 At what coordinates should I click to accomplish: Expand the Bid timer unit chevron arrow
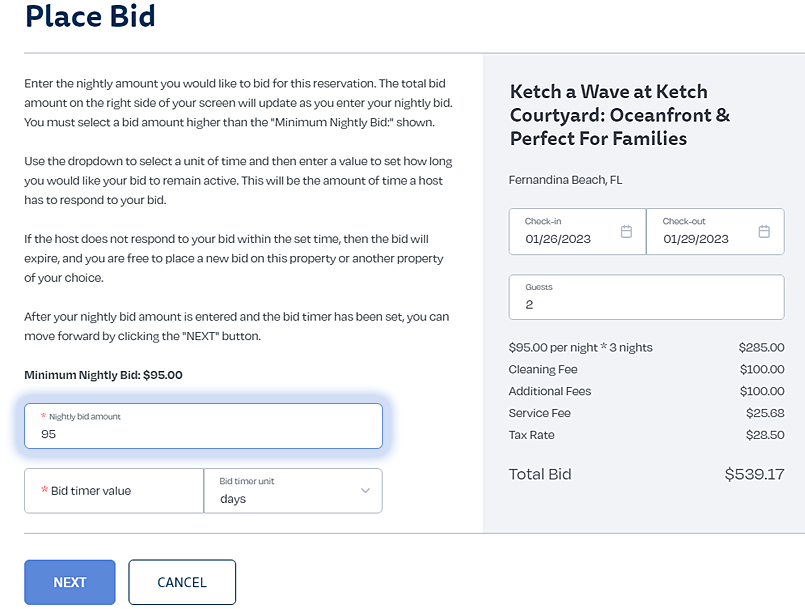pyautogui.click(x=365, y=491)
